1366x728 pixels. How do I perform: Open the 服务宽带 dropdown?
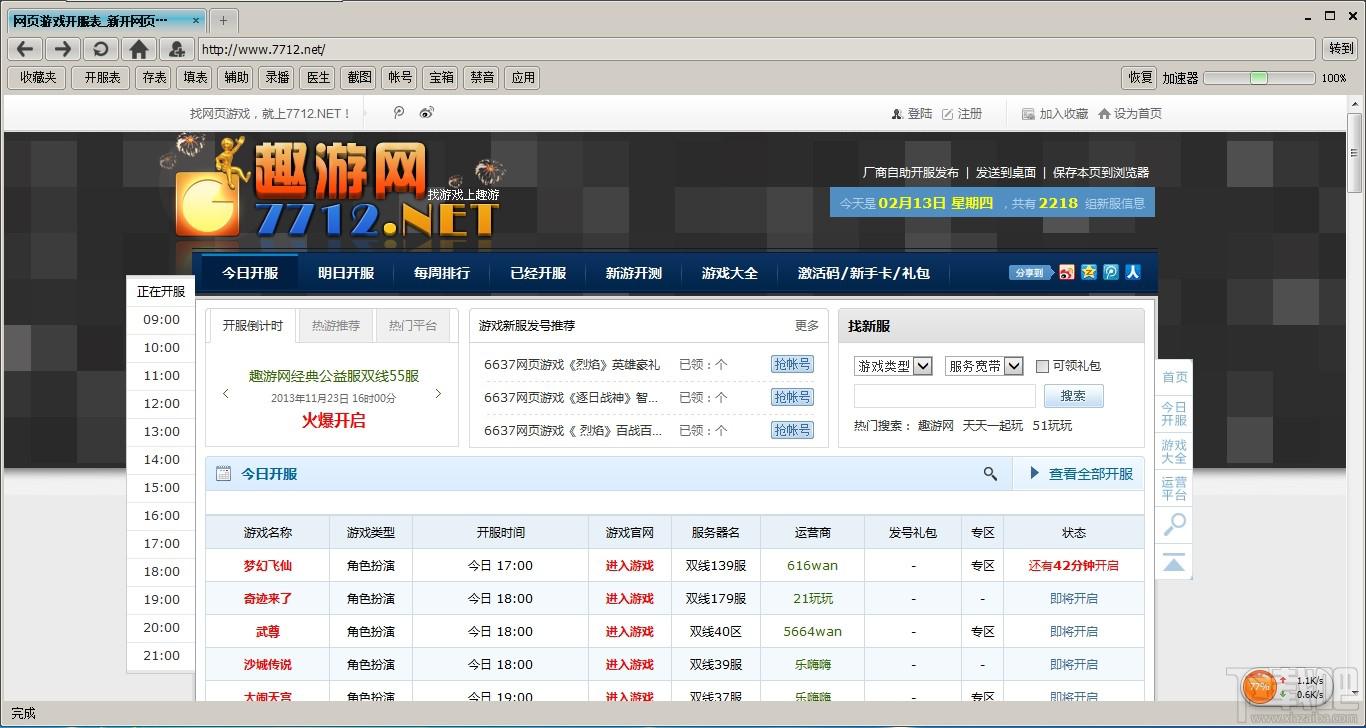tap(984, 366)
